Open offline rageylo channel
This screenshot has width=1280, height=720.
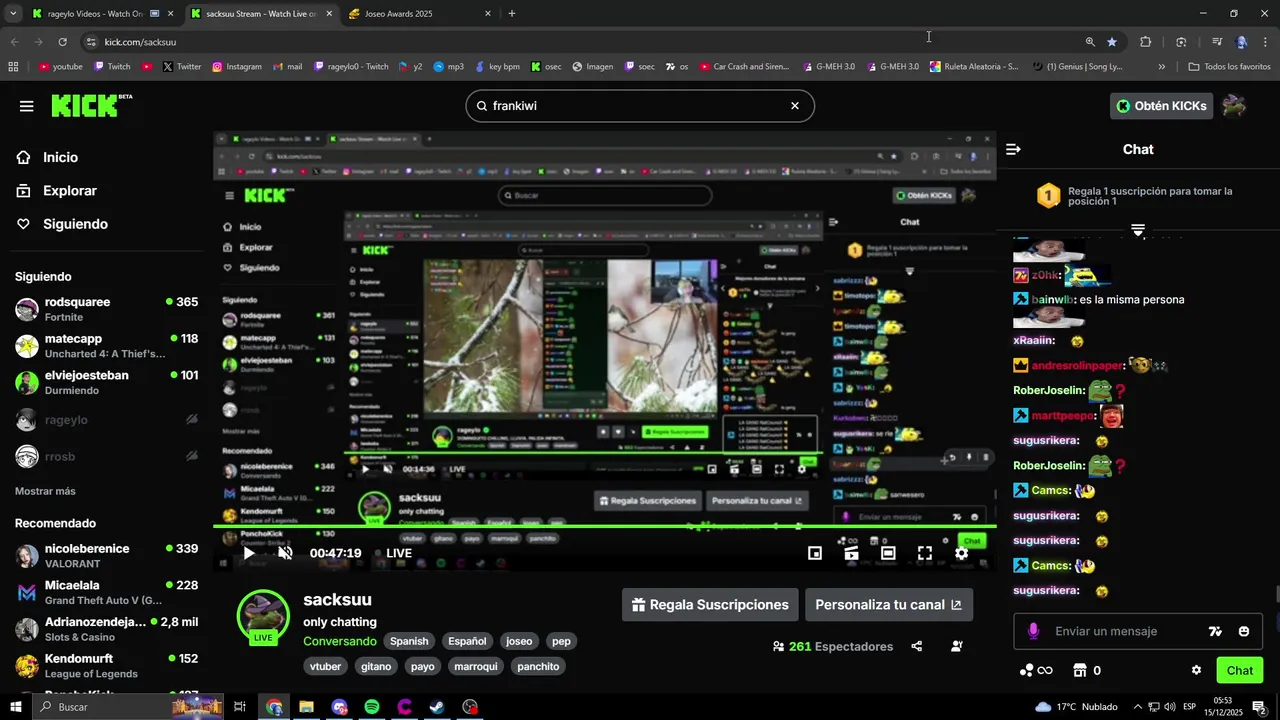click(106, 420)
